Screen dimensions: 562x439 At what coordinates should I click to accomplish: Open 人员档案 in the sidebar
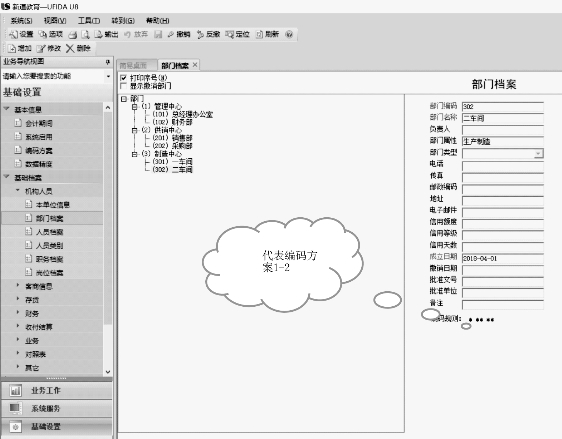49,232
